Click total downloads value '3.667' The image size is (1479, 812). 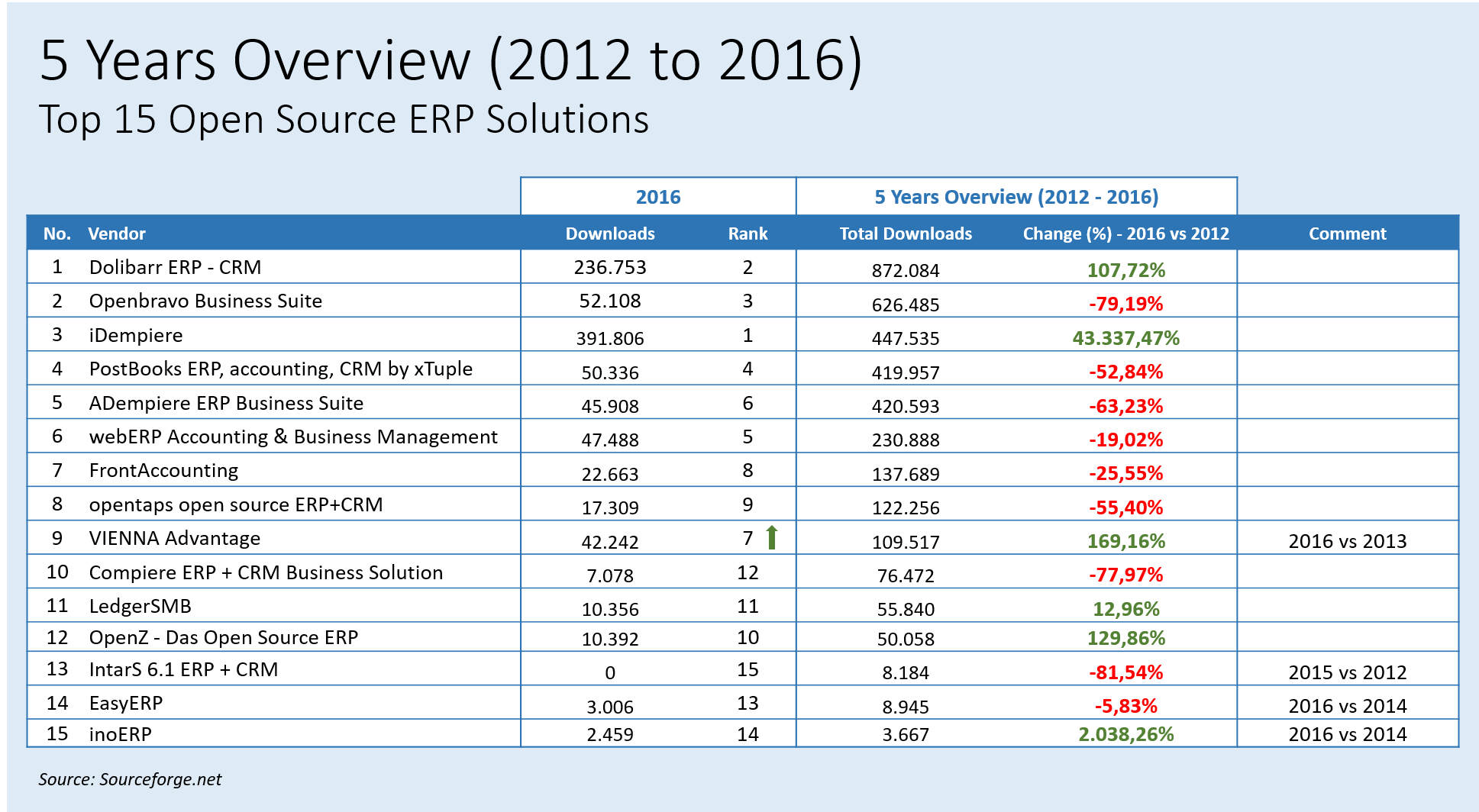906,735
